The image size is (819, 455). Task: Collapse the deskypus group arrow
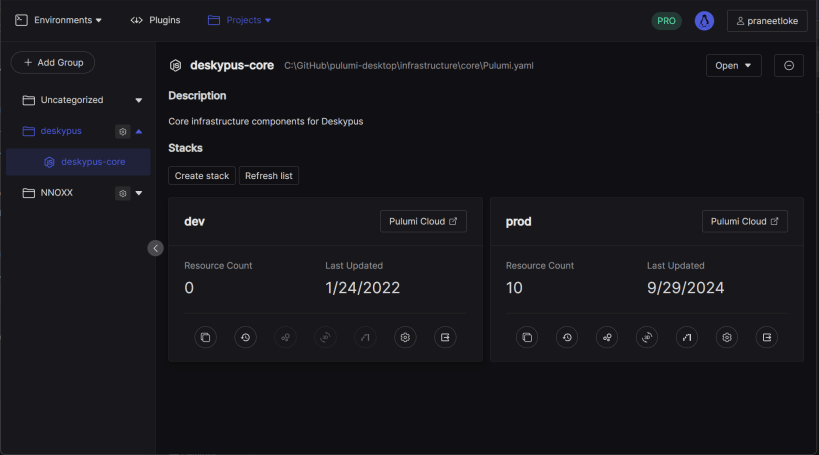pos(139,131)
